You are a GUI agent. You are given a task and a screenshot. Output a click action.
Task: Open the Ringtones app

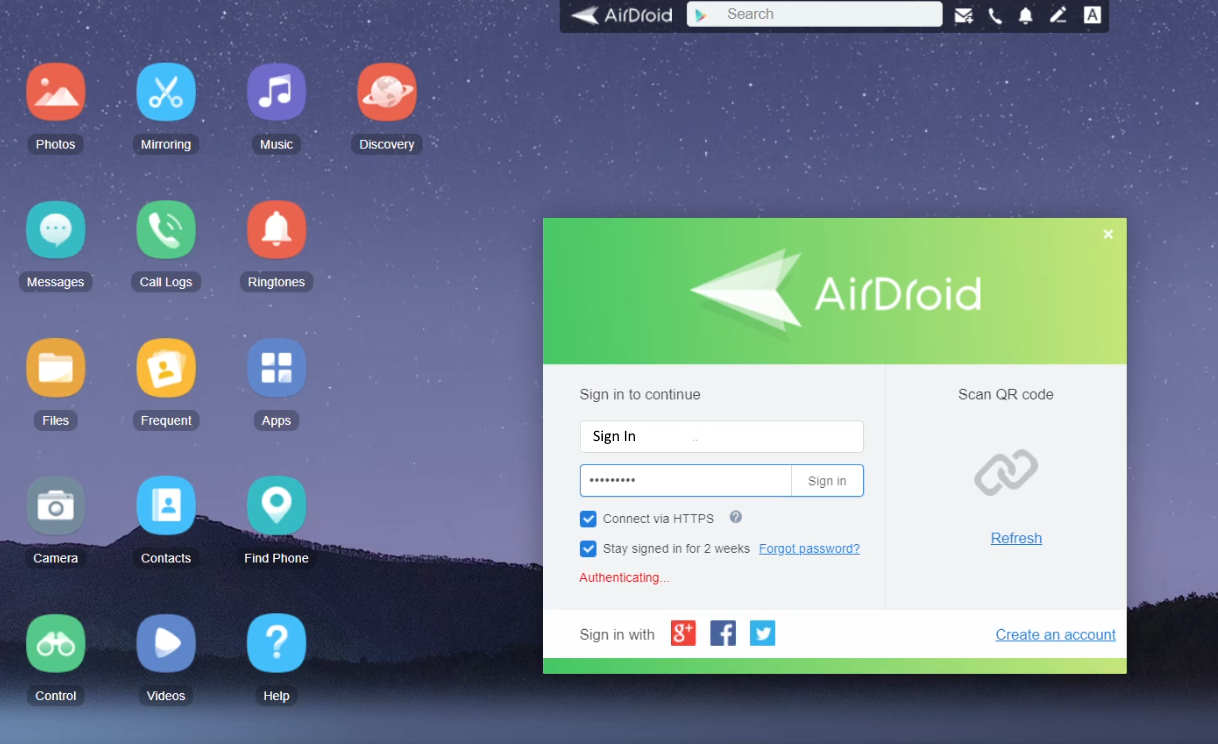[x=276, y=229]
